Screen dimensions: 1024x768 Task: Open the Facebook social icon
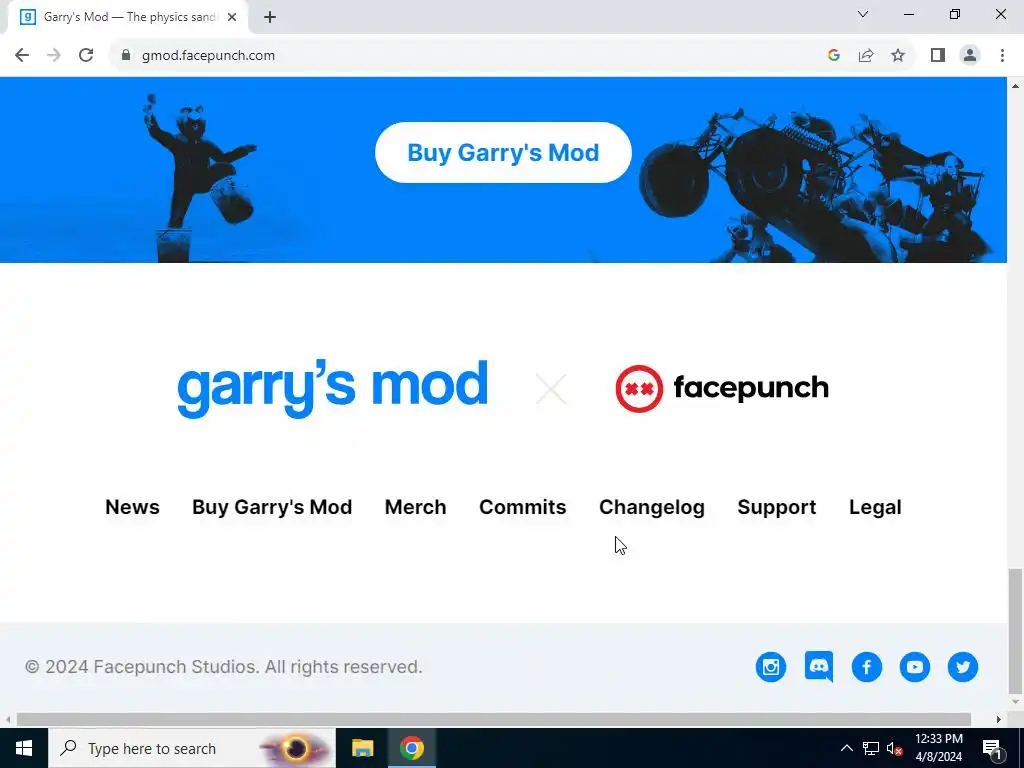(x=867, y=667)
